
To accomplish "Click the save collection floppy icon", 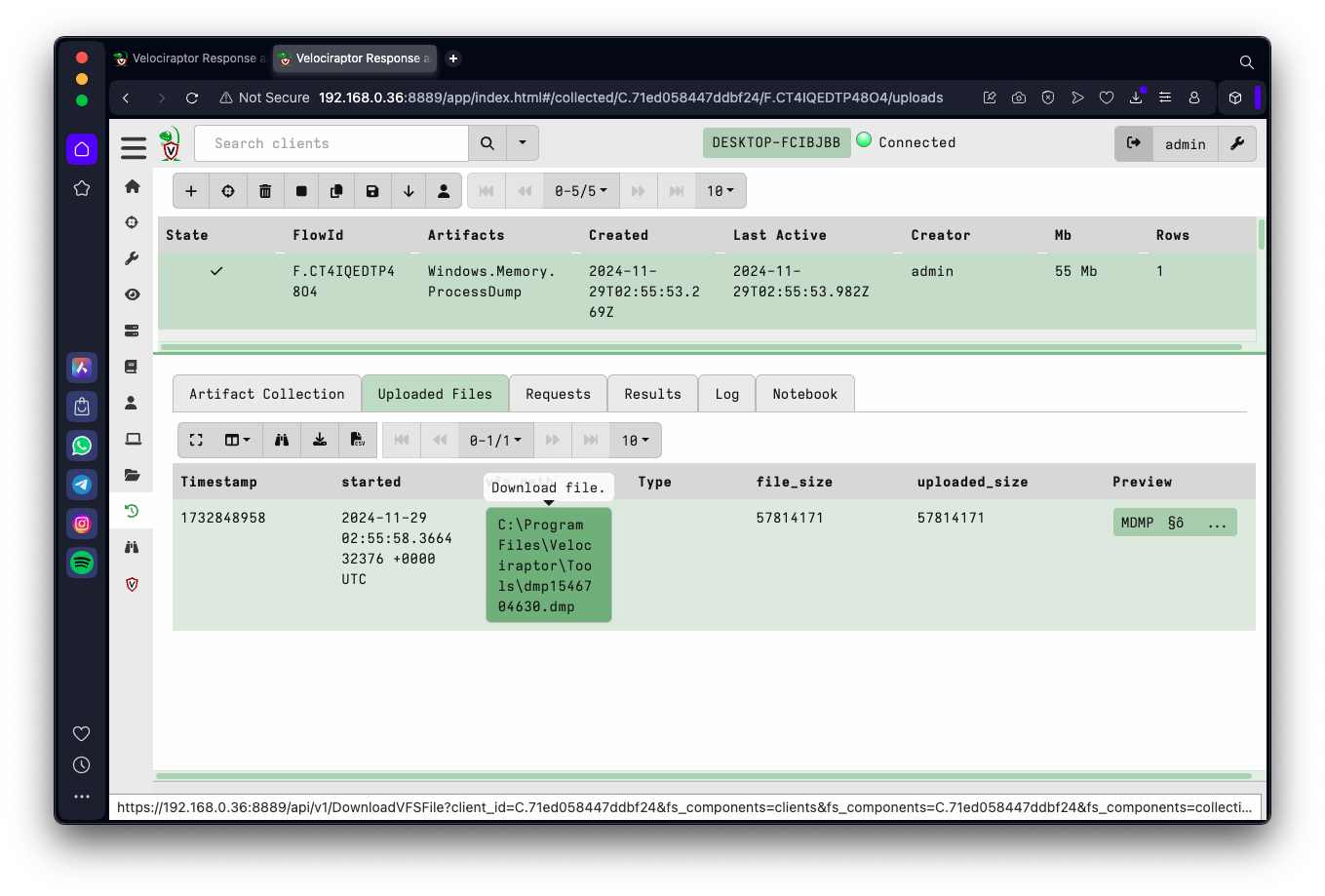I will point(372,191).
